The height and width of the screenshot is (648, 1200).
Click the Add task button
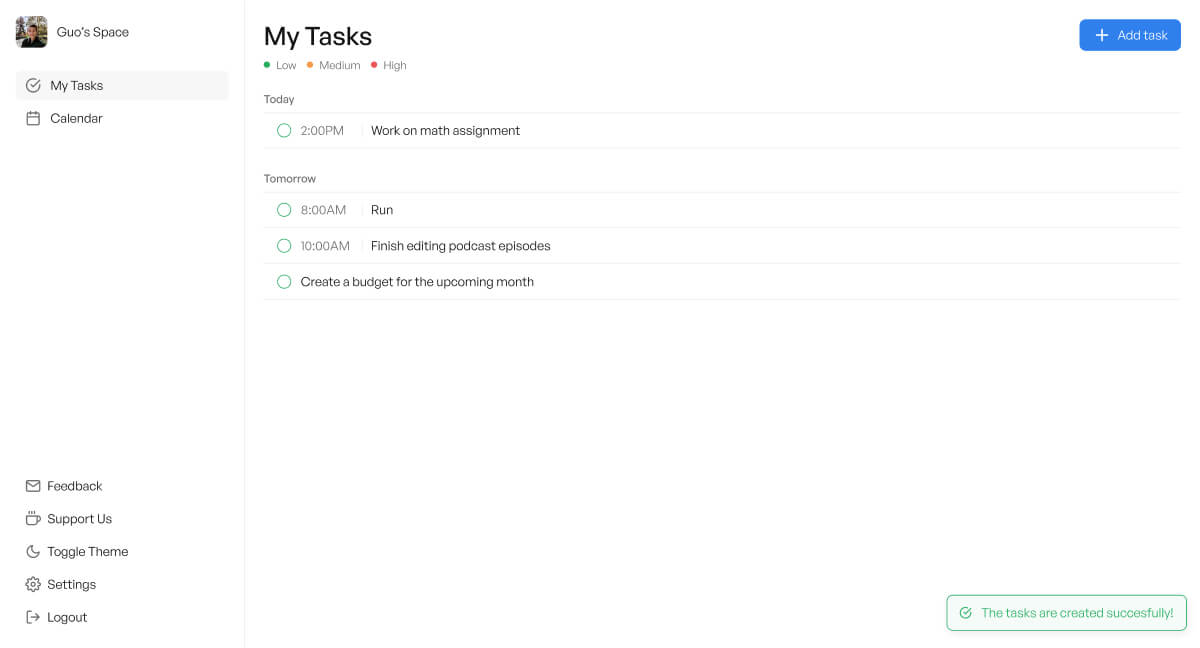click(1130, 35)
